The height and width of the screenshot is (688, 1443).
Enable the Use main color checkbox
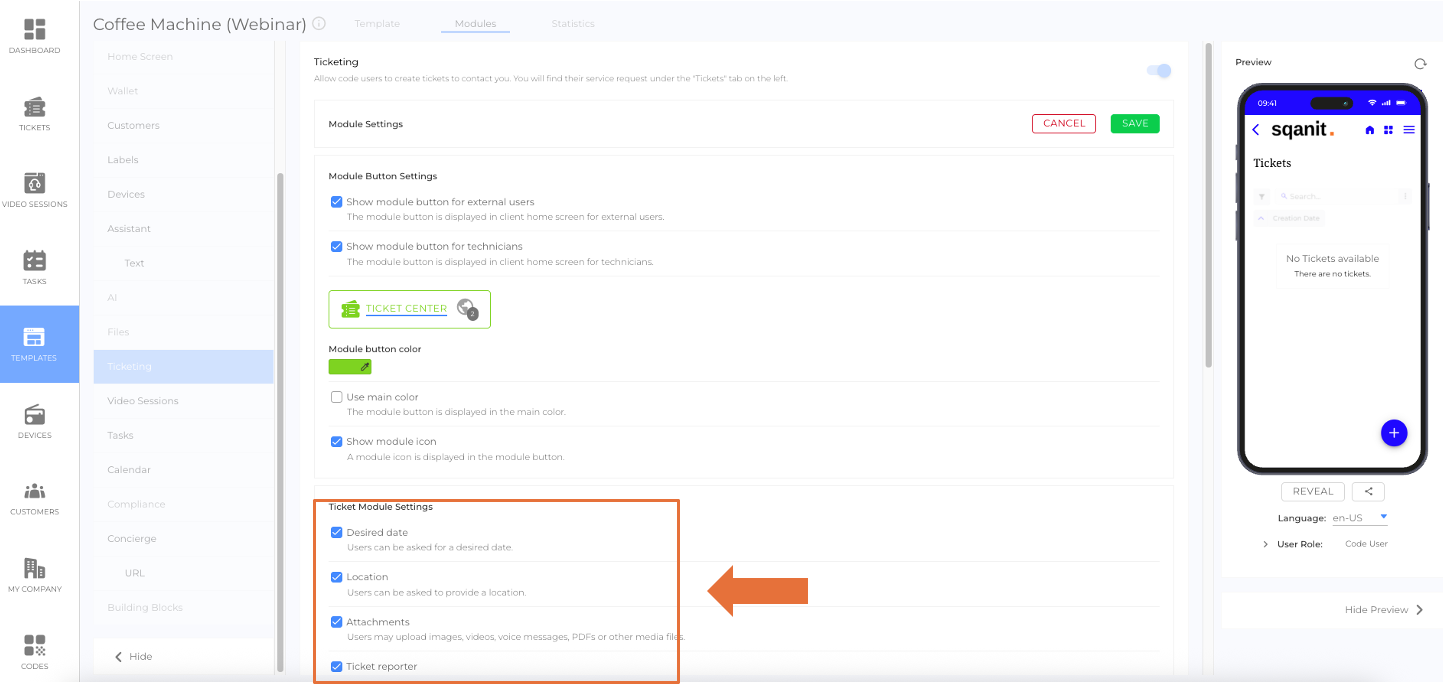point(337,397)
